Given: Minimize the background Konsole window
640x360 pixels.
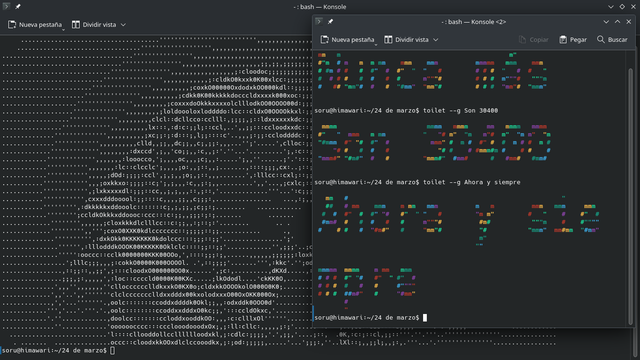Looking at the screenshot, I should [x=611, y=7].
